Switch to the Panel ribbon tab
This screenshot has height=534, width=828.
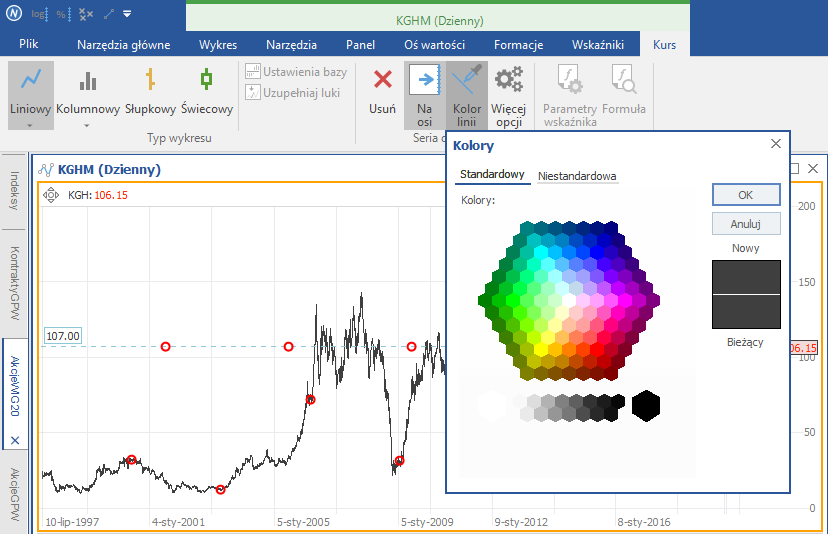point(361,45)
